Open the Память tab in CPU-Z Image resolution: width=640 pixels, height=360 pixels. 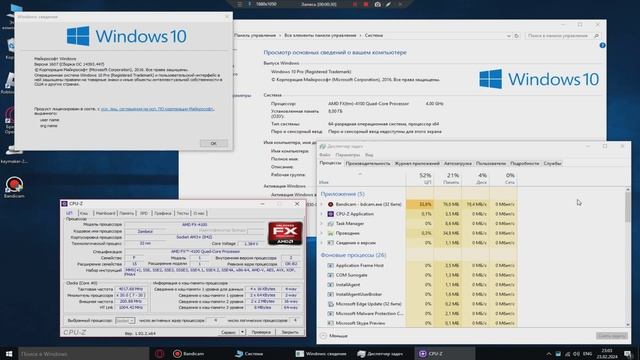127,213
